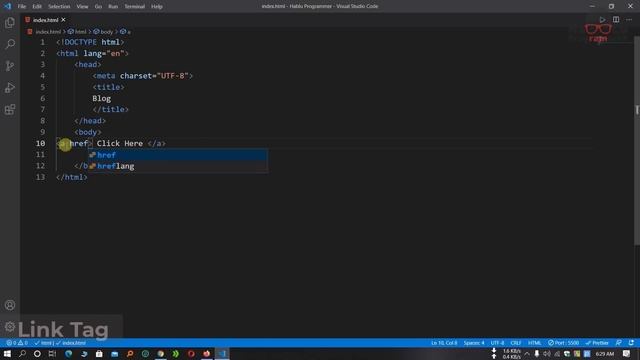Image resolution: width=640 pixels, height=360 pixels.
Task: Click the Manage gear icon
Action: click(10, 326)
